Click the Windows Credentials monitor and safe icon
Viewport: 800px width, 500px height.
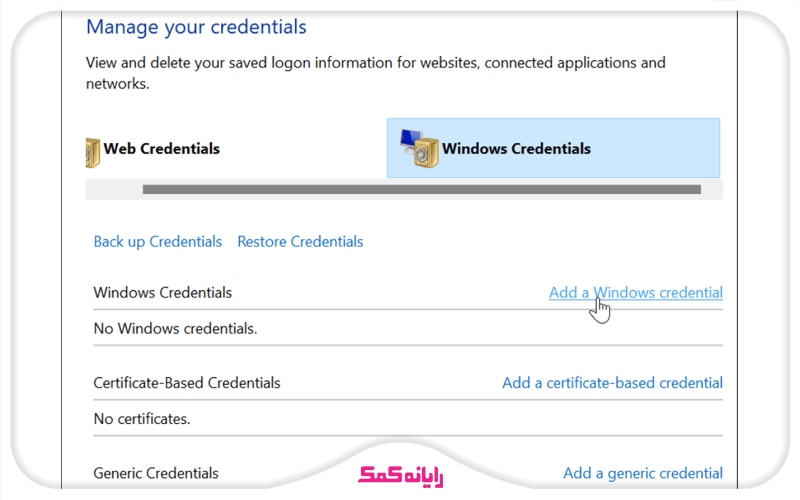(x=419, y=149)
